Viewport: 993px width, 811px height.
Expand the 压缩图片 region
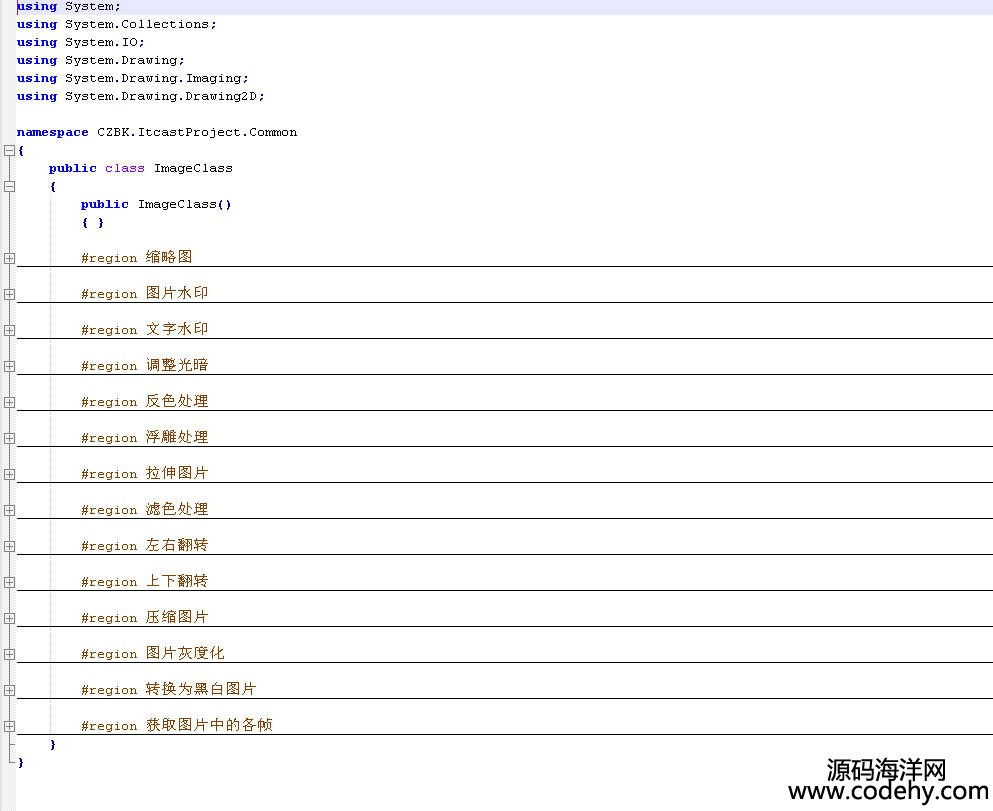(9, 618)
